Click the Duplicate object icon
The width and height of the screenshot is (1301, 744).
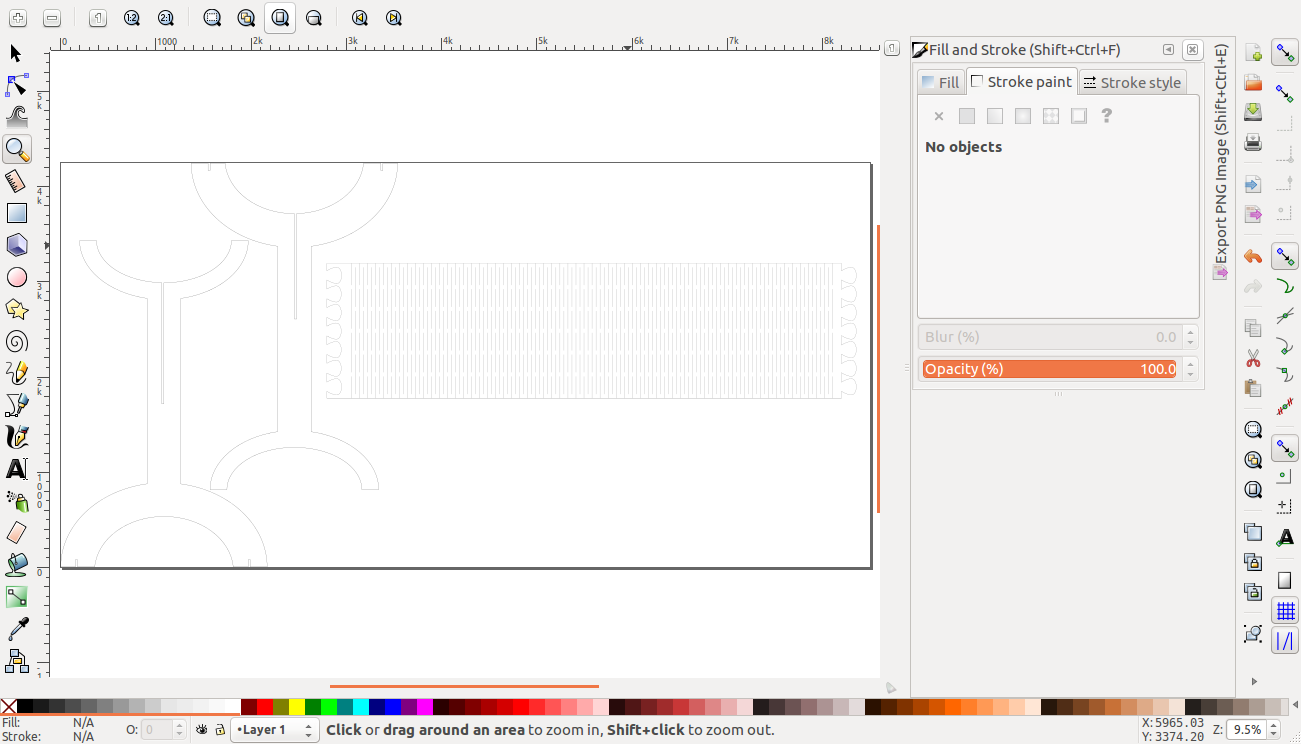(x=1253, y=532)
